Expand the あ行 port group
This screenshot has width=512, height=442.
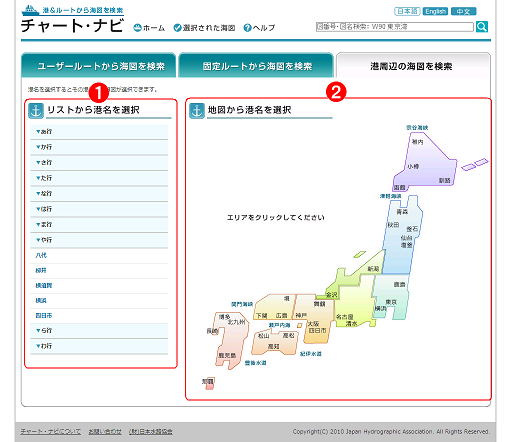click(x=99, y=132)
